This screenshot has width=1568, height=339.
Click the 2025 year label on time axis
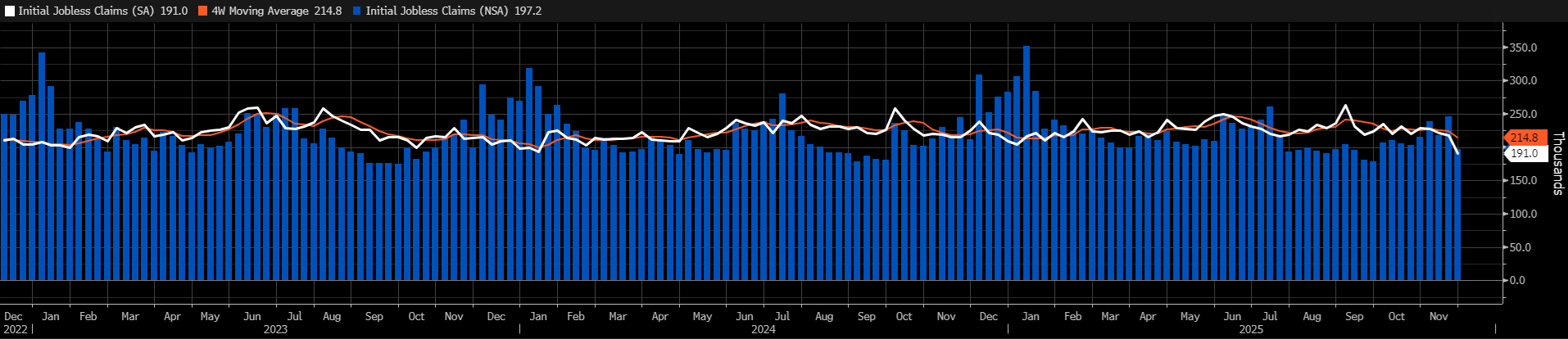[x=1251, y=329]
